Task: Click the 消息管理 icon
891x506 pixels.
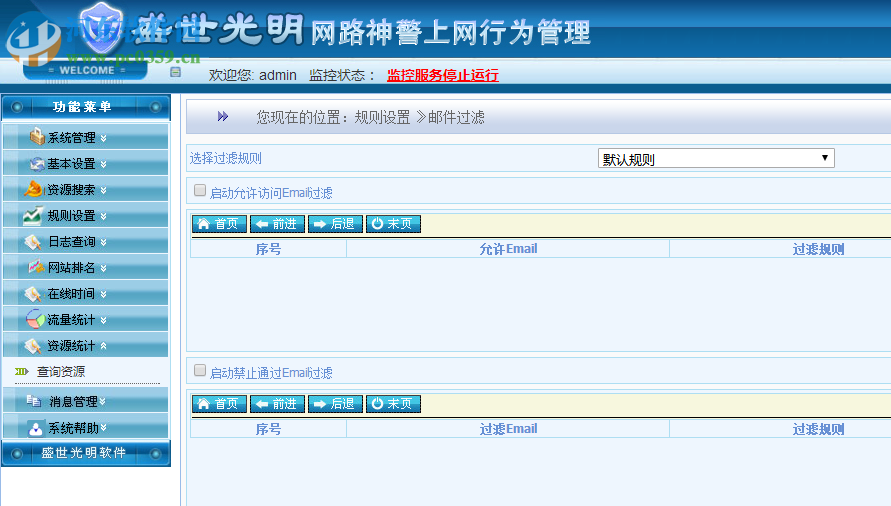Action: pos(34,401)
